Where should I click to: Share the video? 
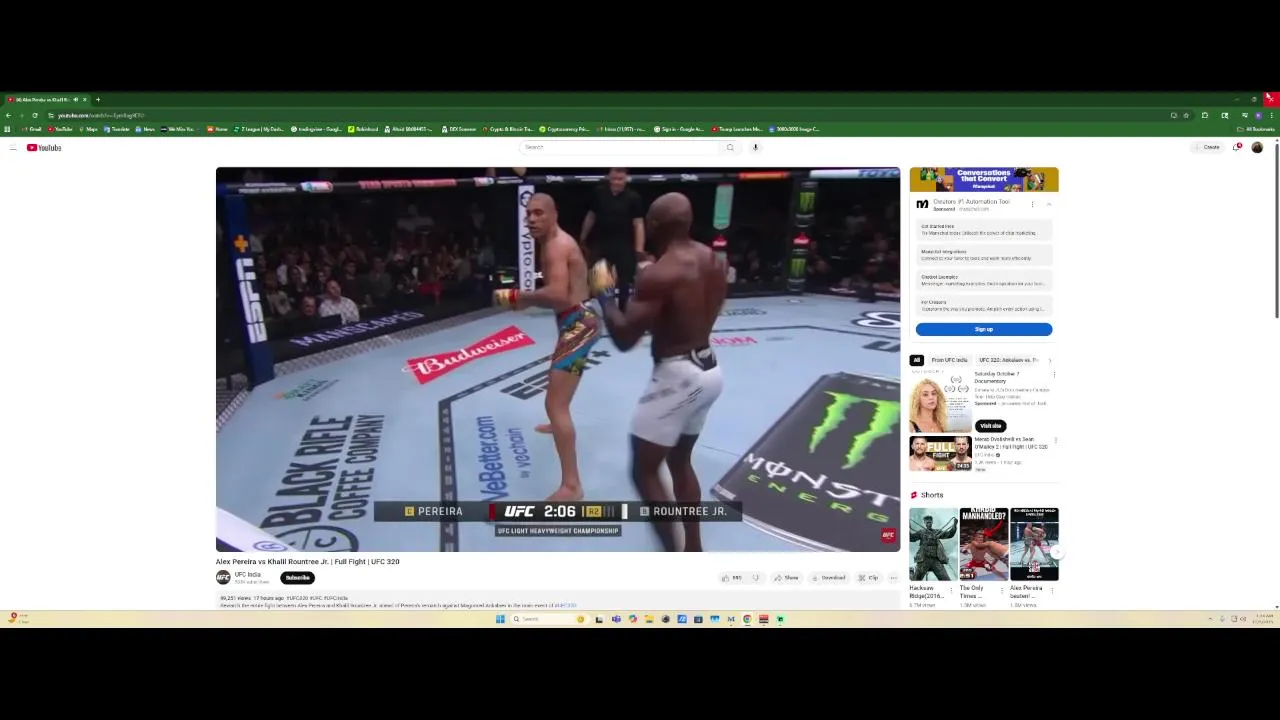786,578
